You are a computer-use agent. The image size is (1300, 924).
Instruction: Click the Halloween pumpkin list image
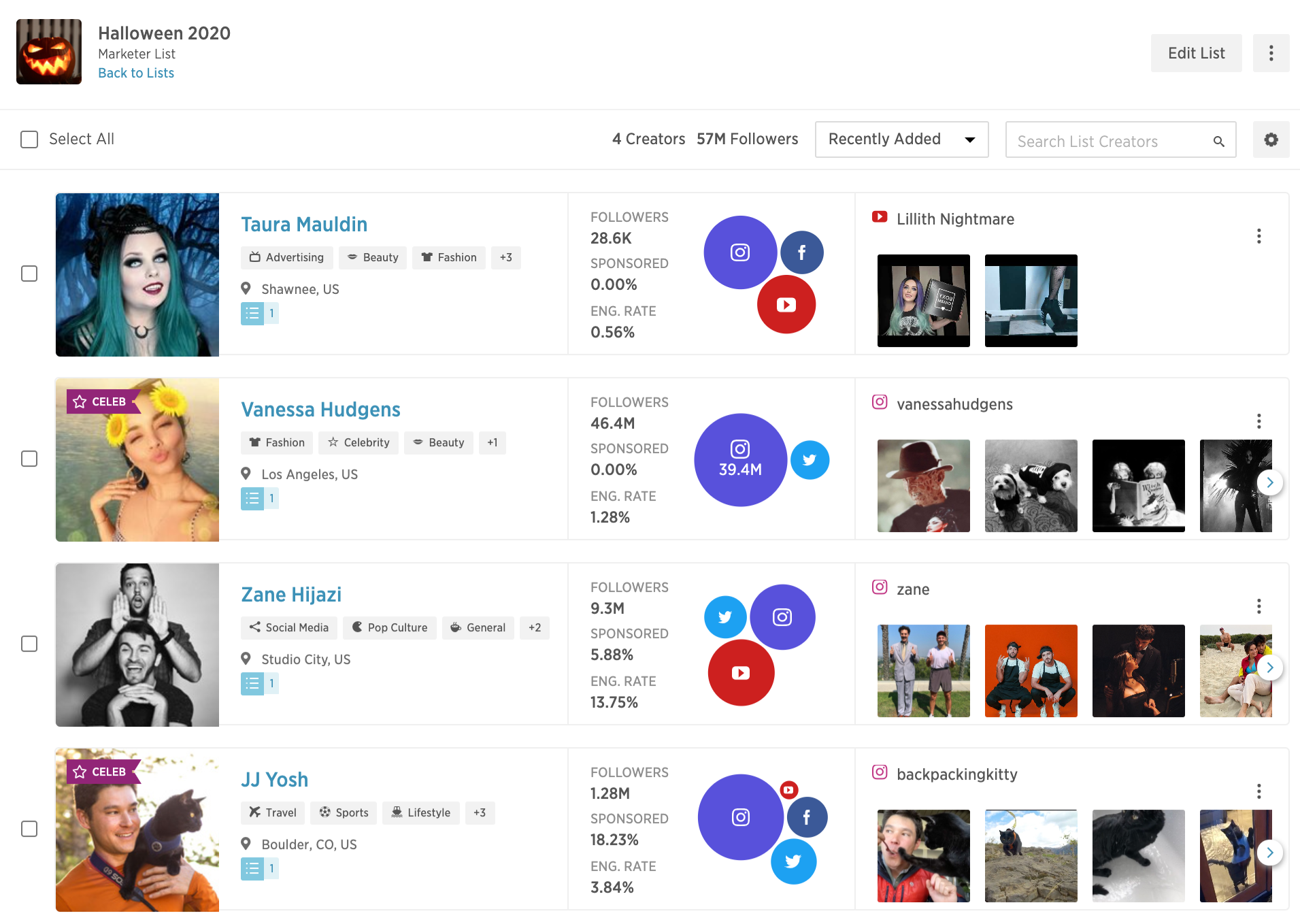coord(49,52)
